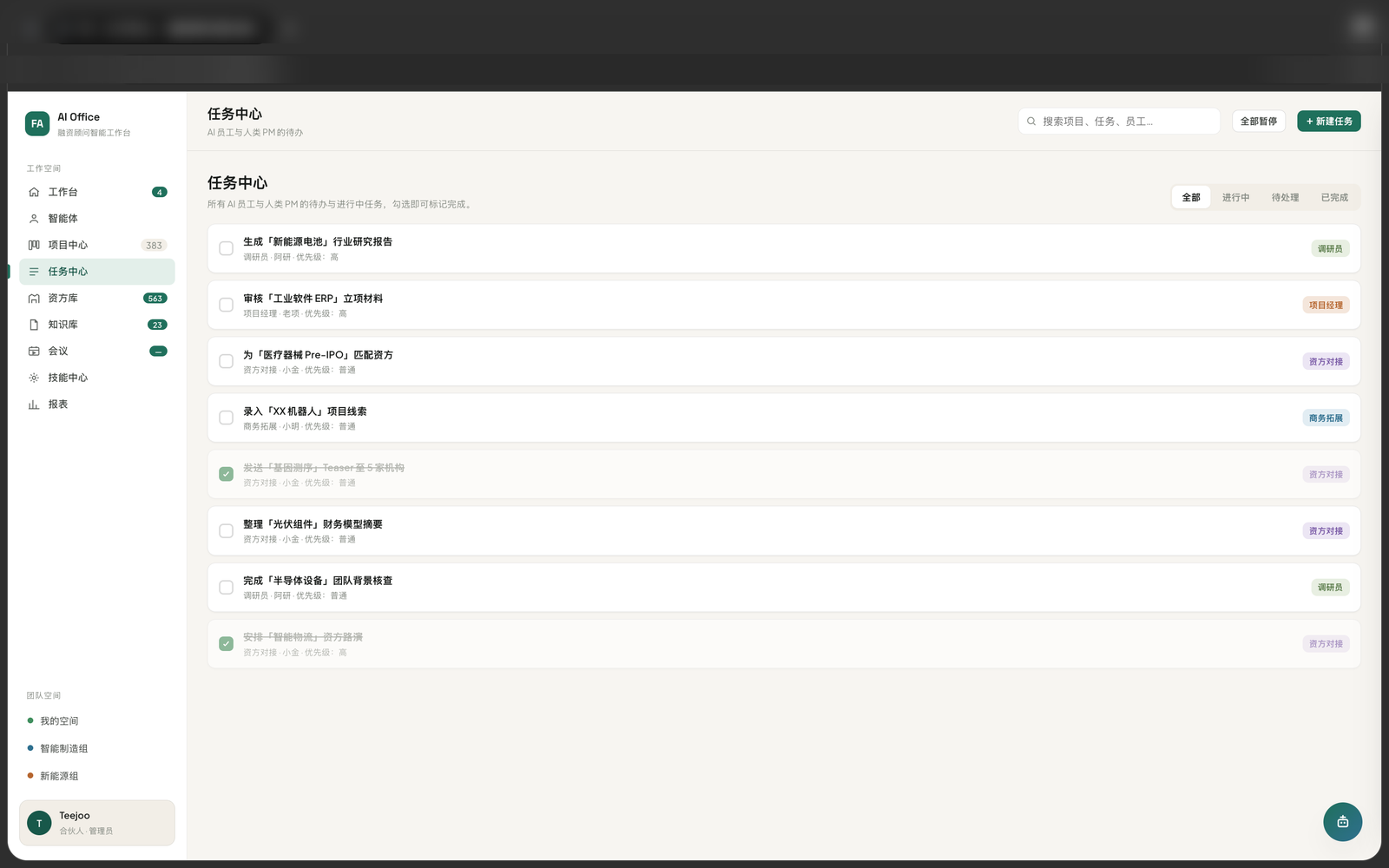Open the floating AI robot assistant button
This screenshot has height=868, width=1389.
[1342, 821]
